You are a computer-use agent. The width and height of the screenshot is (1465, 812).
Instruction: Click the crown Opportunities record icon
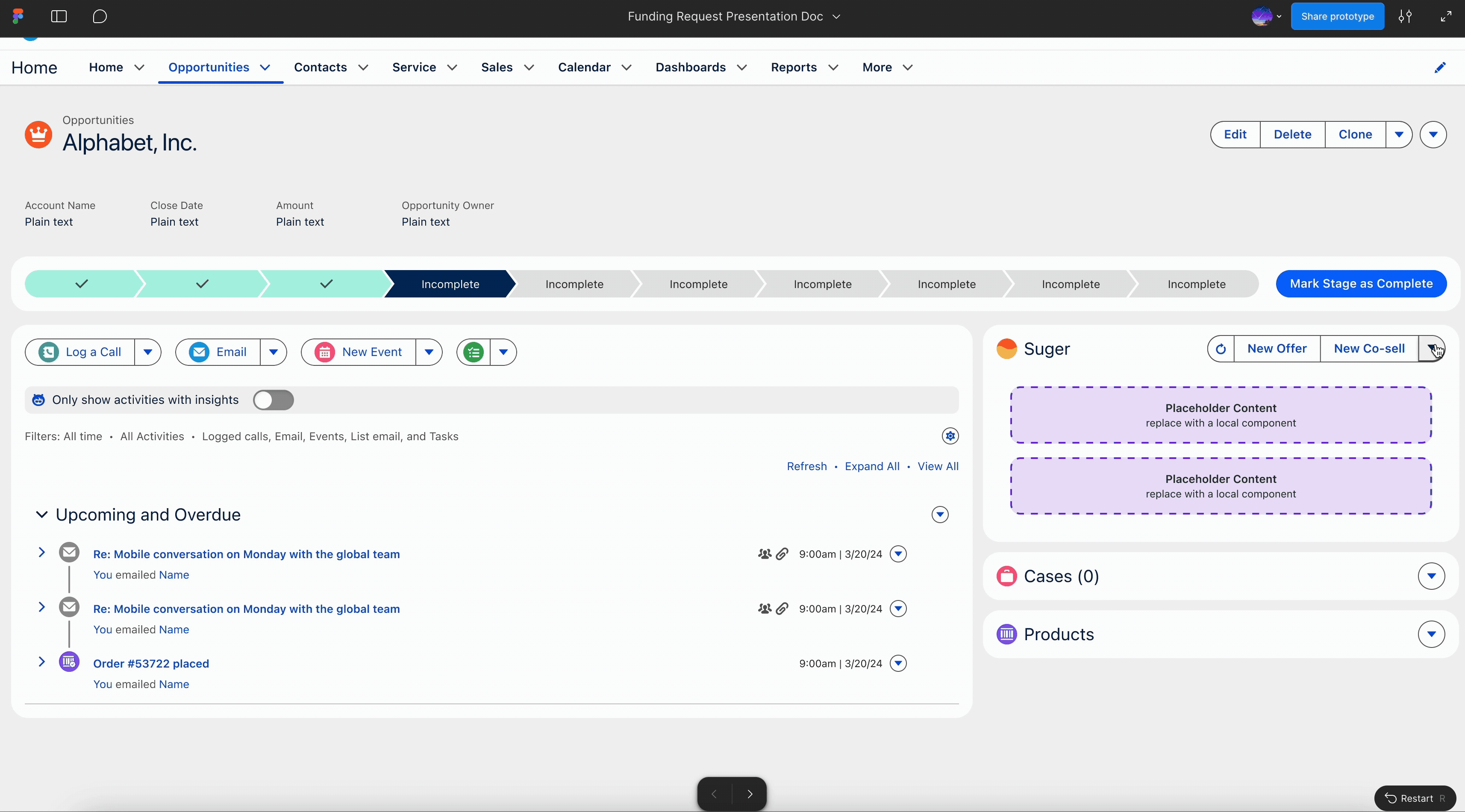point(38,135)
